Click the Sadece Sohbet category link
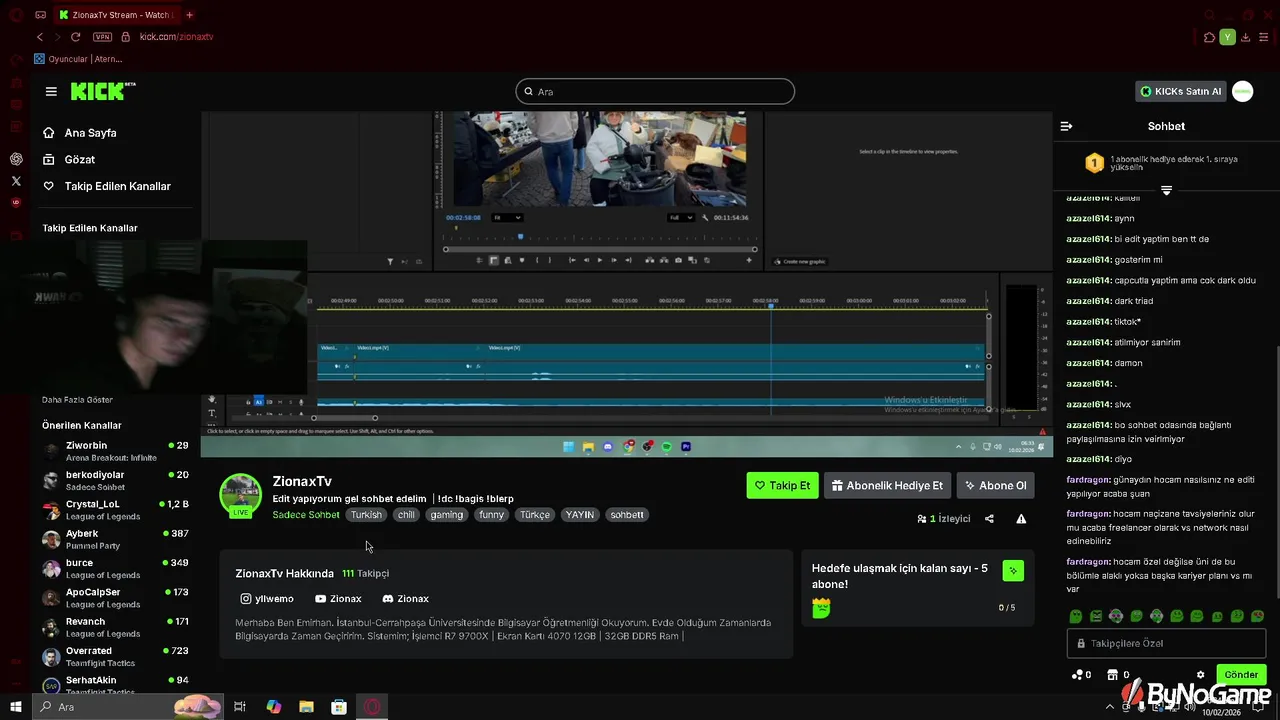The height and width of the screenshot is (720, 1280). (x=306, y=515)
